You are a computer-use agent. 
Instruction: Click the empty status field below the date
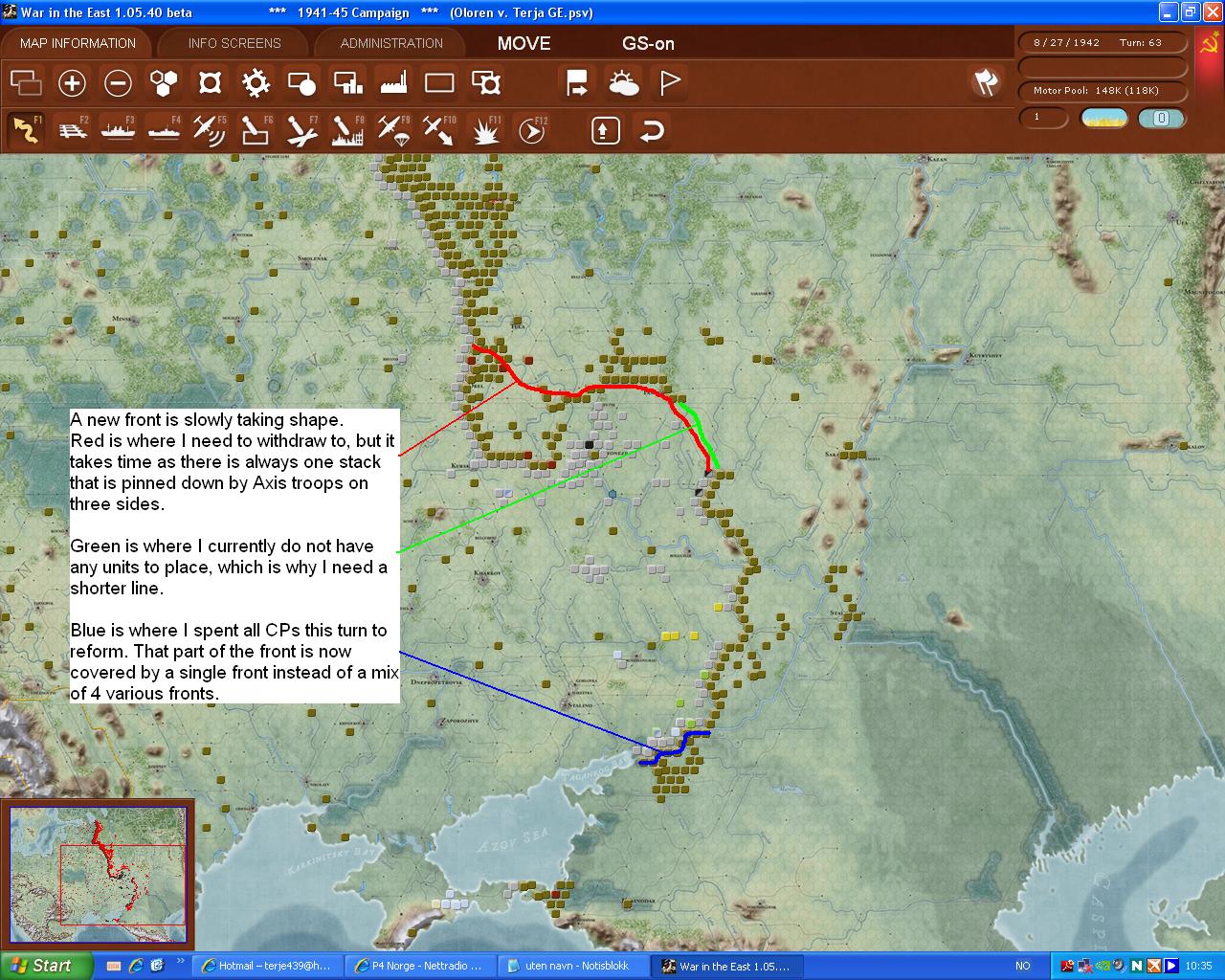pos(1102,67)
